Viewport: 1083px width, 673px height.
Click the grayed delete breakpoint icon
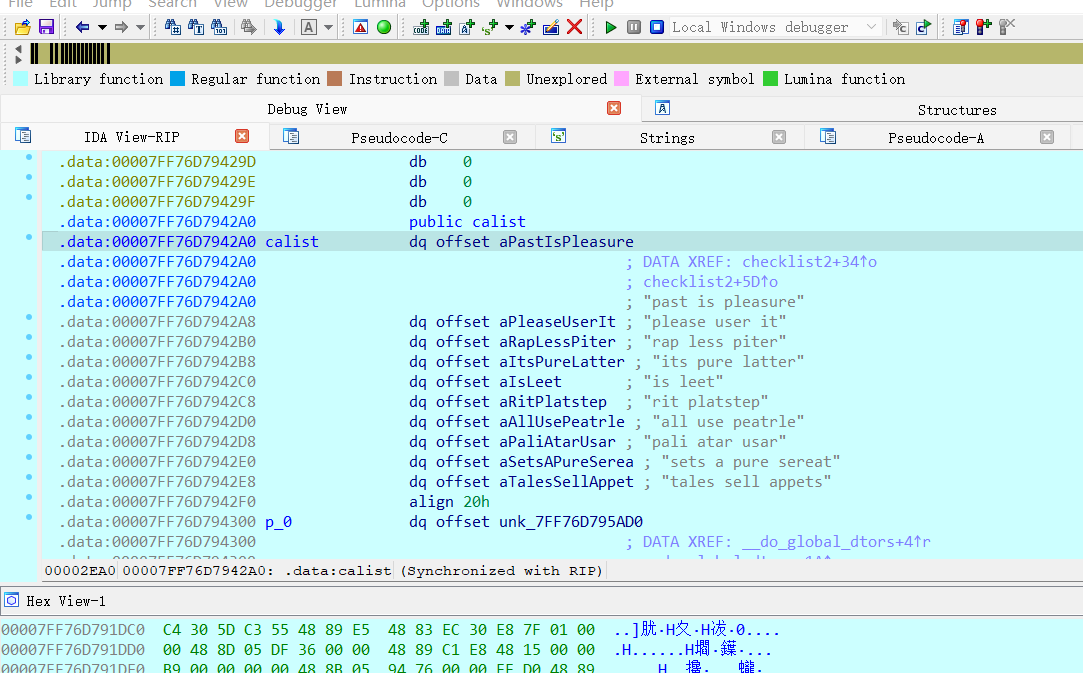click(x=1006, y=27)
